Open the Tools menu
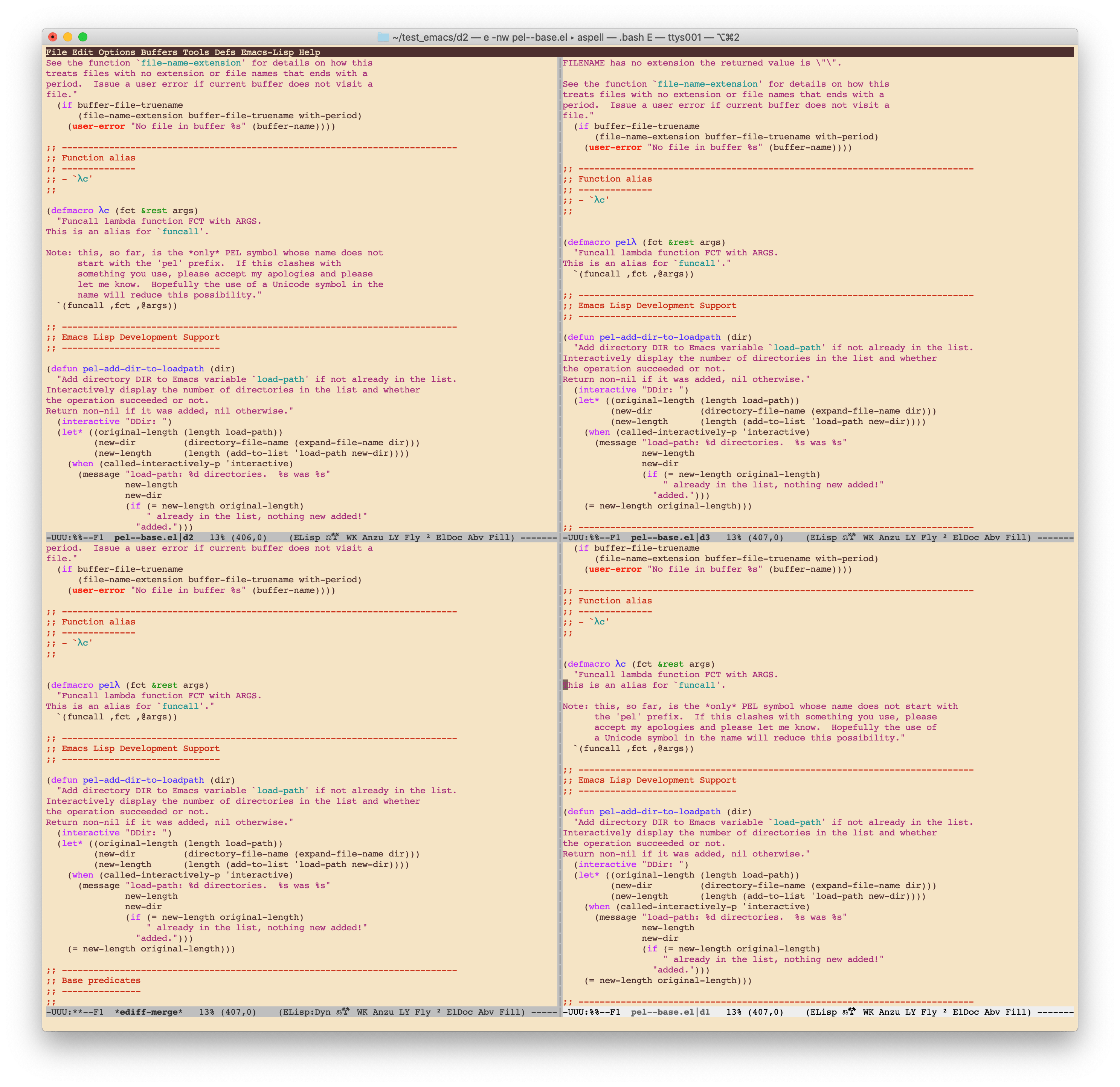The height and width of the screenshot is (1087, 1120). click(x=196, y=52)
